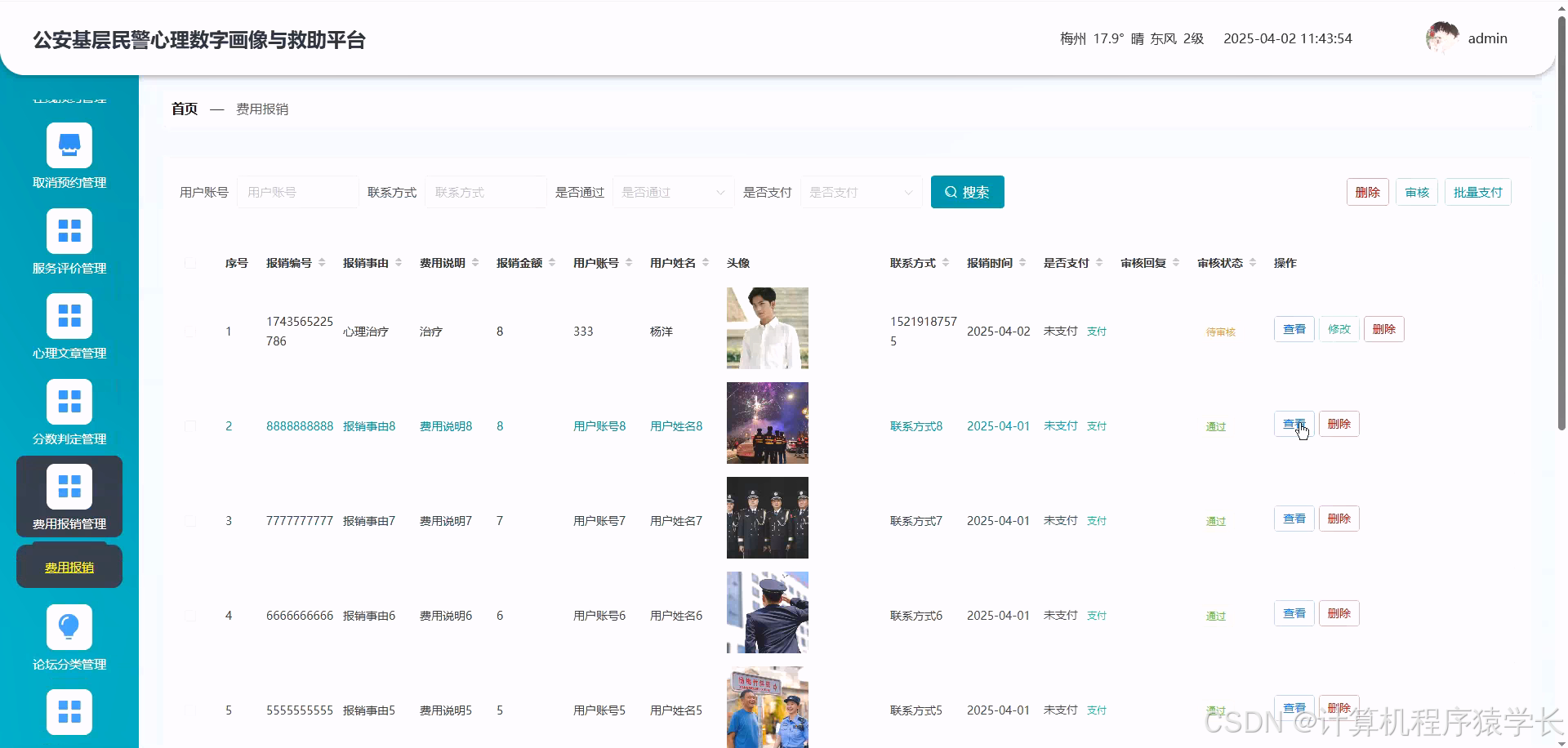The height and width of the screenshot is (748, 1568).
Task: Toggle the select-all checkbox in the table header
Action: (x=190, y=263)
